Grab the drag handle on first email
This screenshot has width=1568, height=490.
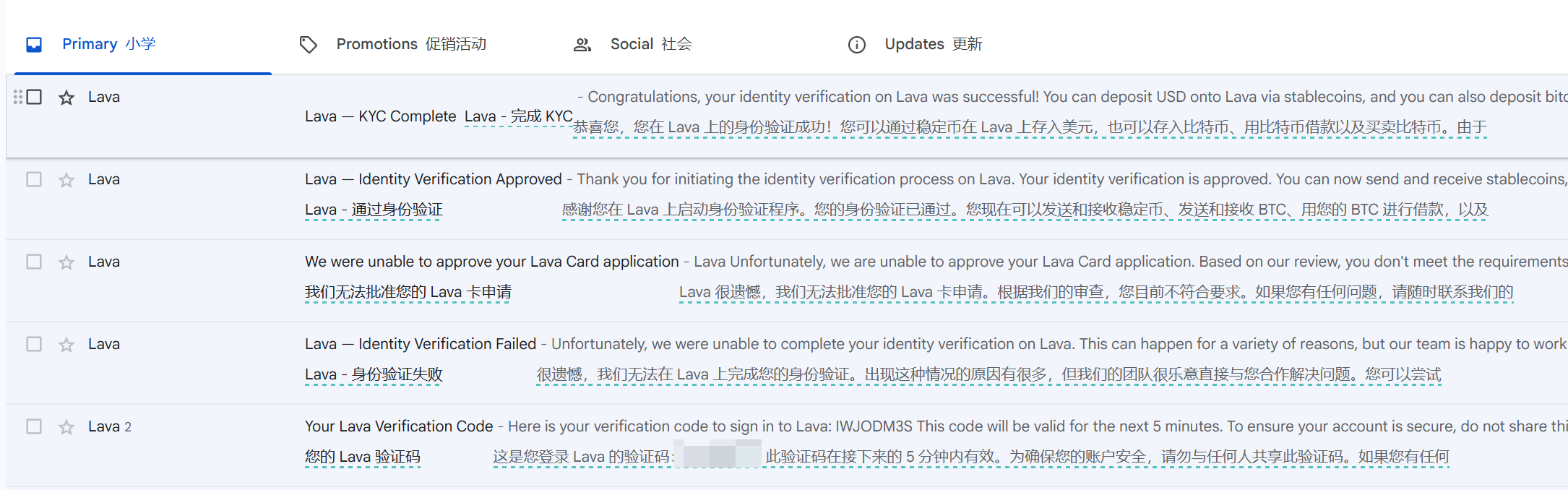[18, 97]
